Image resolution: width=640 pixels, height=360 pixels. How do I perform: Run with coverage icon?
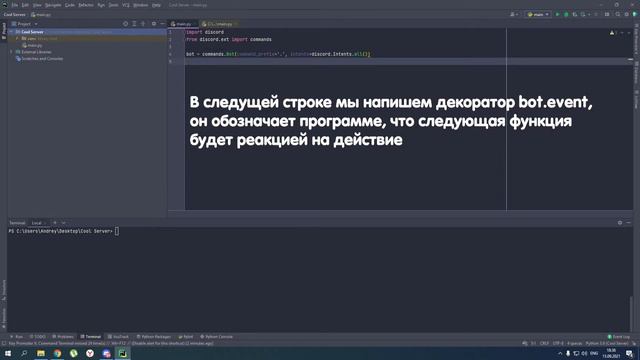[575, 14]
